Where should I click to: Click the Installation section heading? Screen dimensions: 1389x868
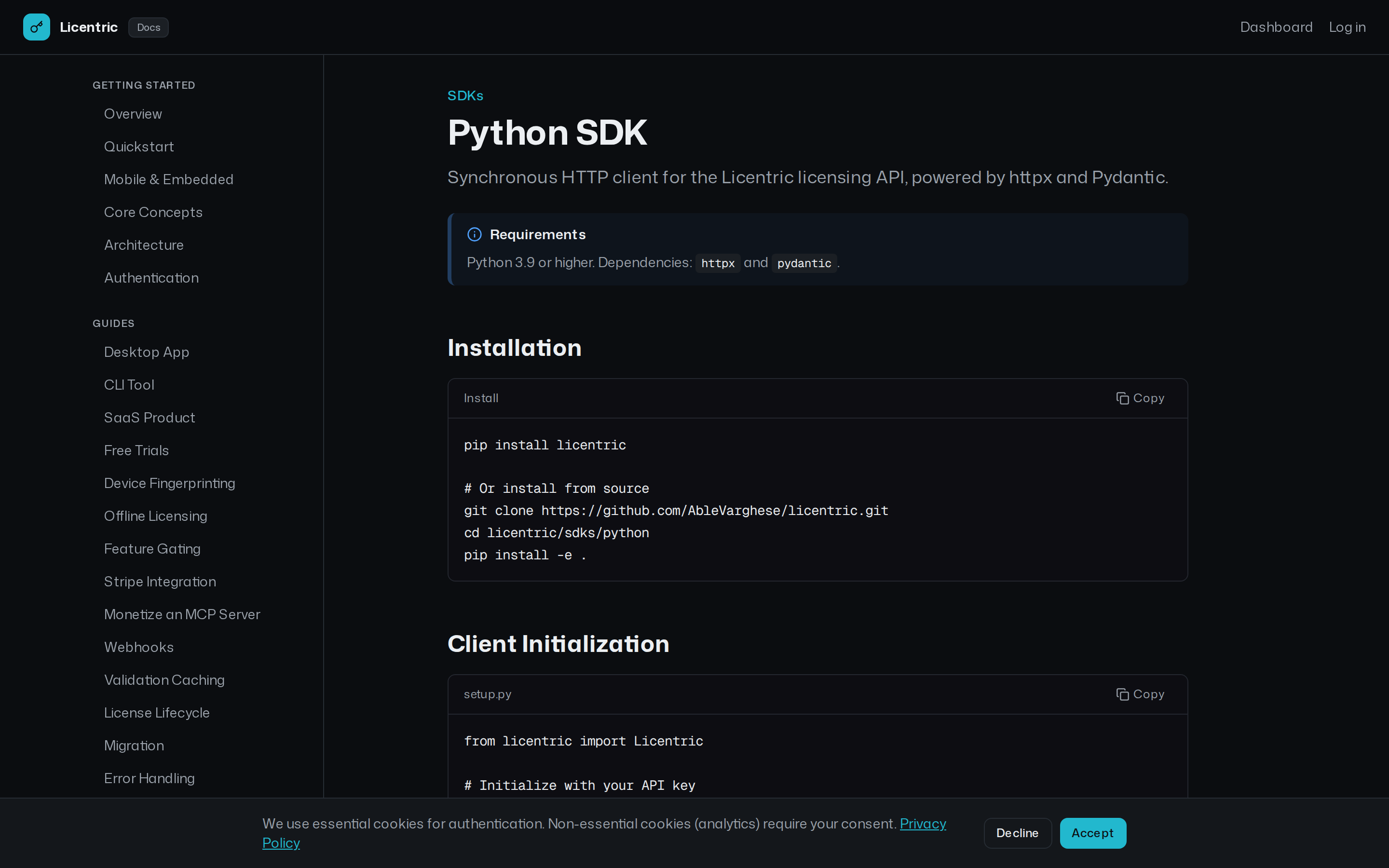514,348
